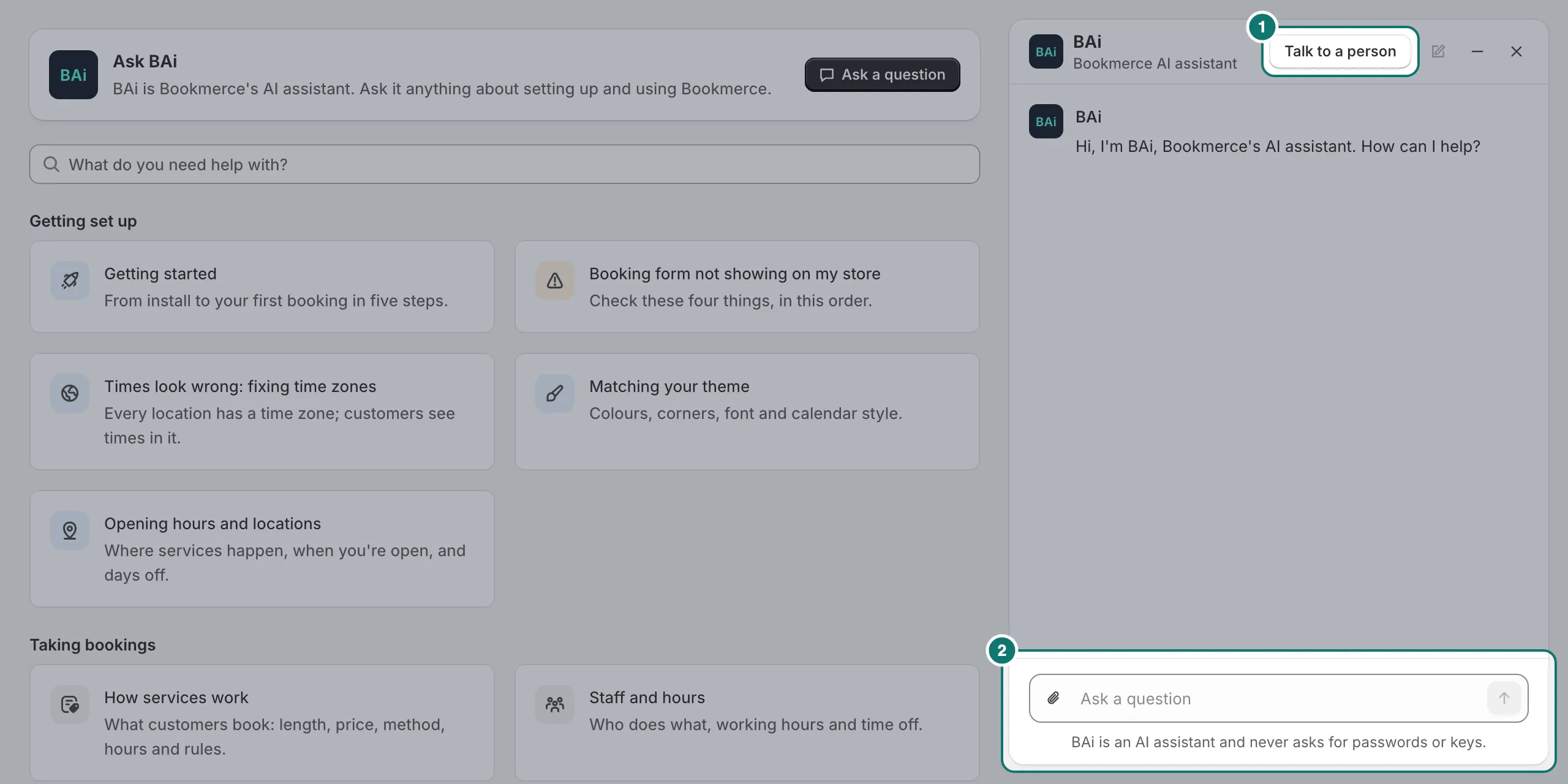
Task: Click the BAi avatar beside greeting message
Action: 1046,121
